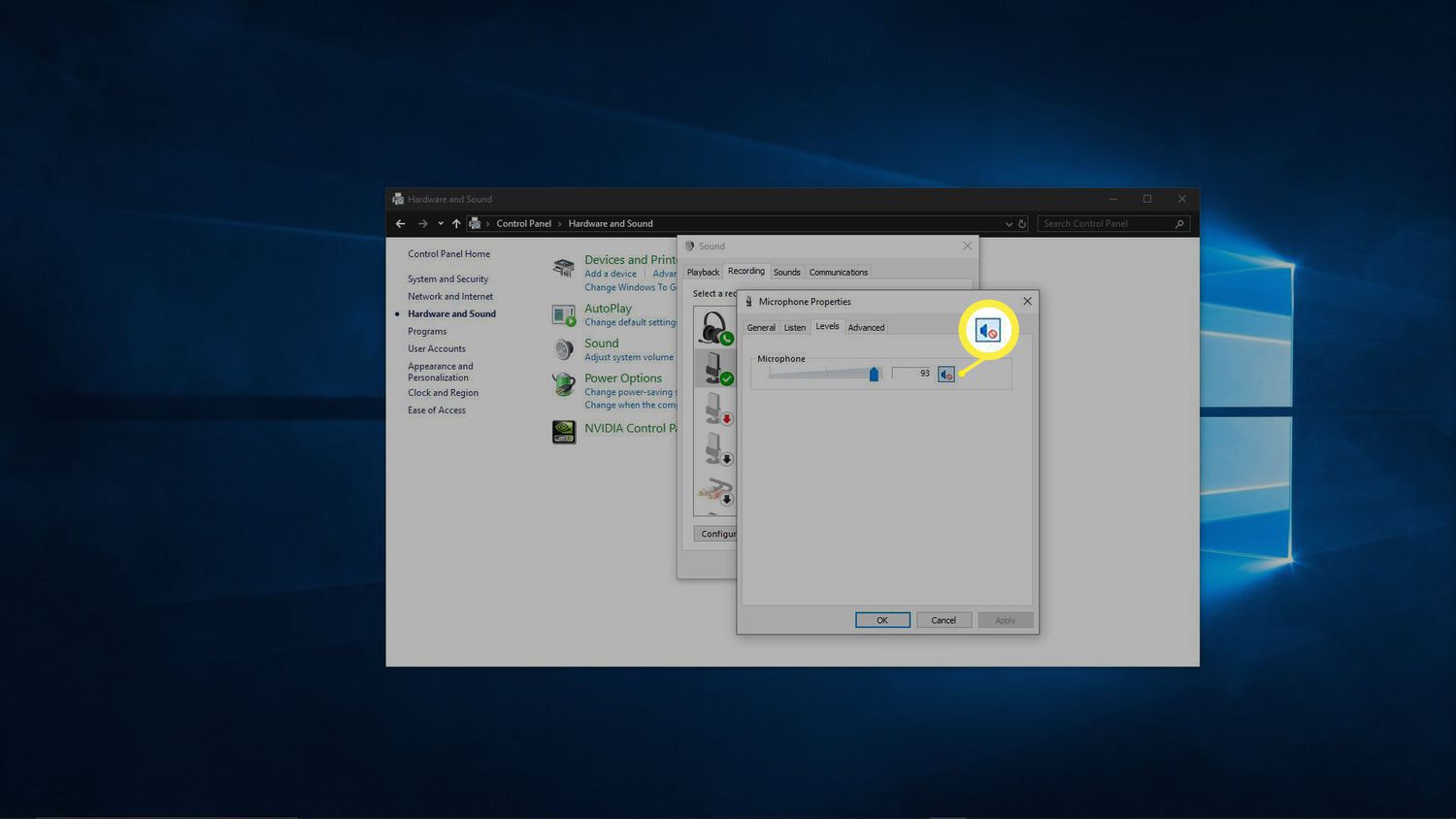Toggle the microphone mute speaker button
Viewport: 1456px width, 819px height.
click(x=946, y=374)
